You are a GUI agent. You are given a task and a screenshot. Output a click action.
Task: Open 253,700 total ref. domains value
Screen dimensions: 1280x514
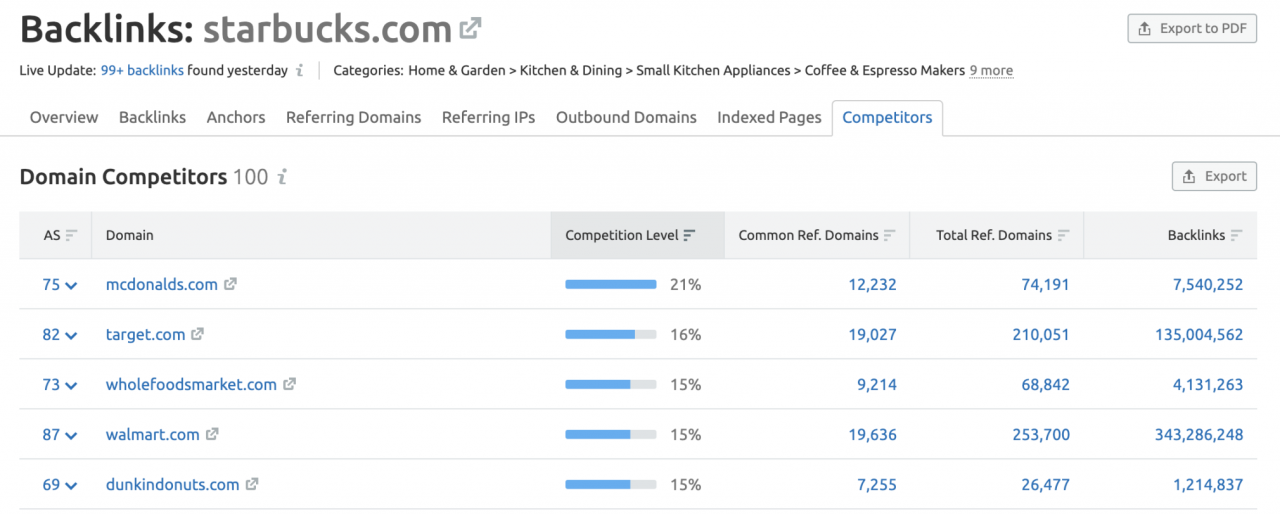coord(1041,434)
